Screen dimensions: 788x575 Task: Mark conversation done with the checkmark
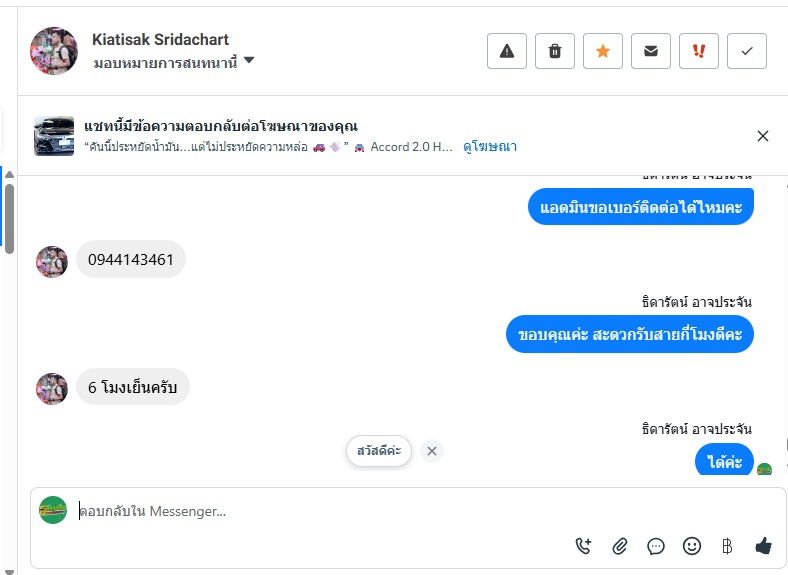(x=747, y=51)
